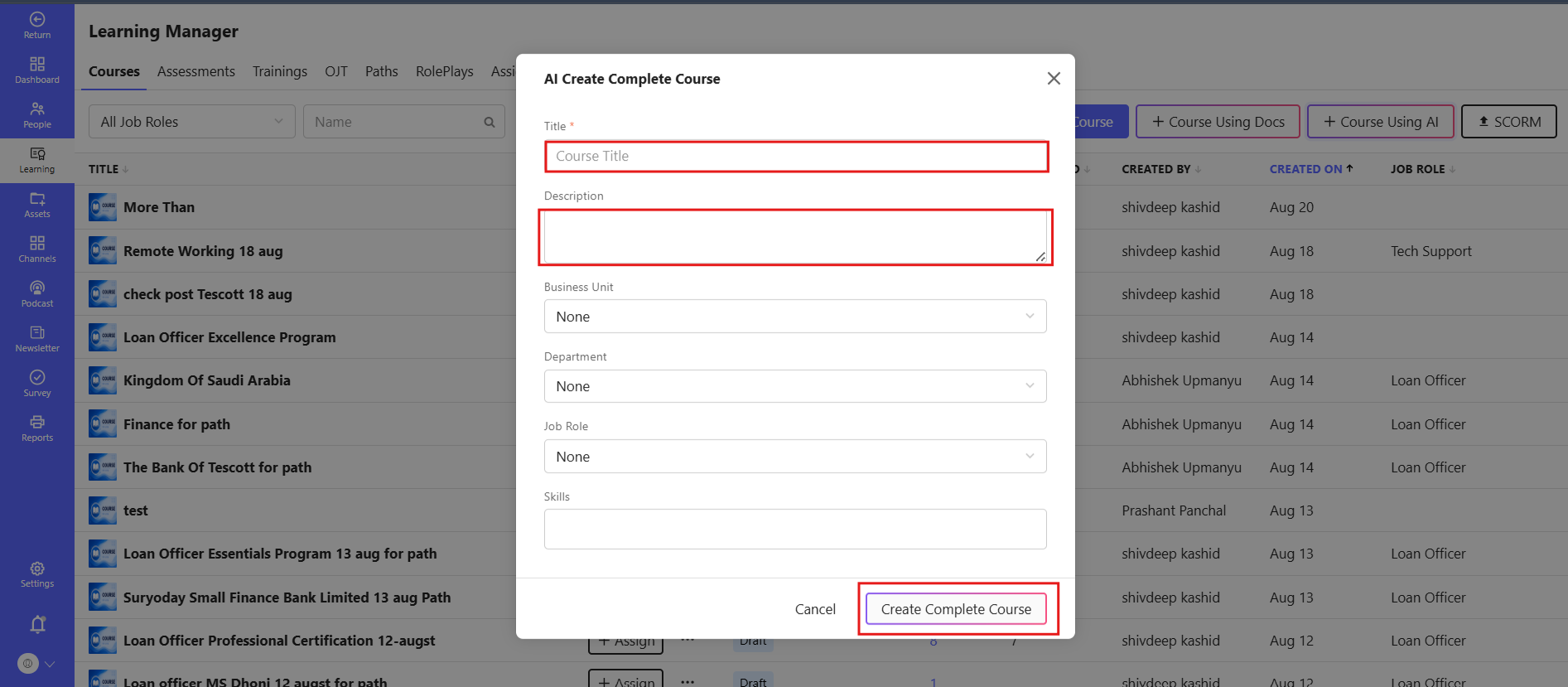Open the Dashboard sidebar icon

(x=37, y=70)
